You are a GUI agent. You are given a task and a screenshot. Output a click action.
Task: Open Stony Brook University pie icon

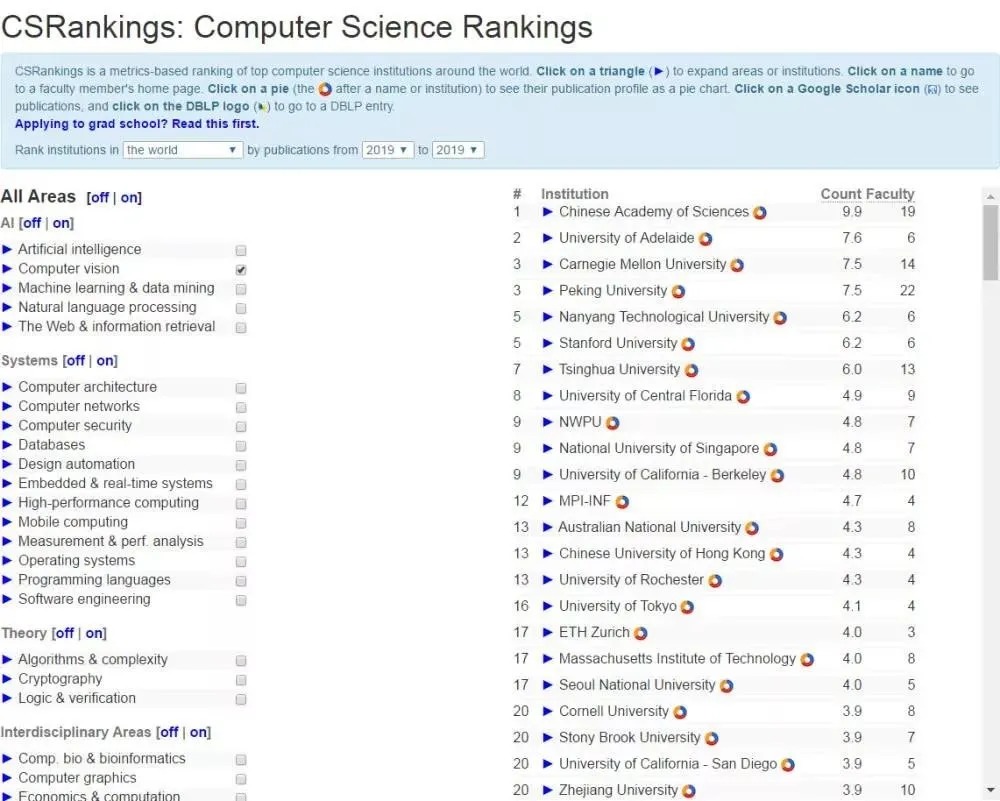[711, 739]
